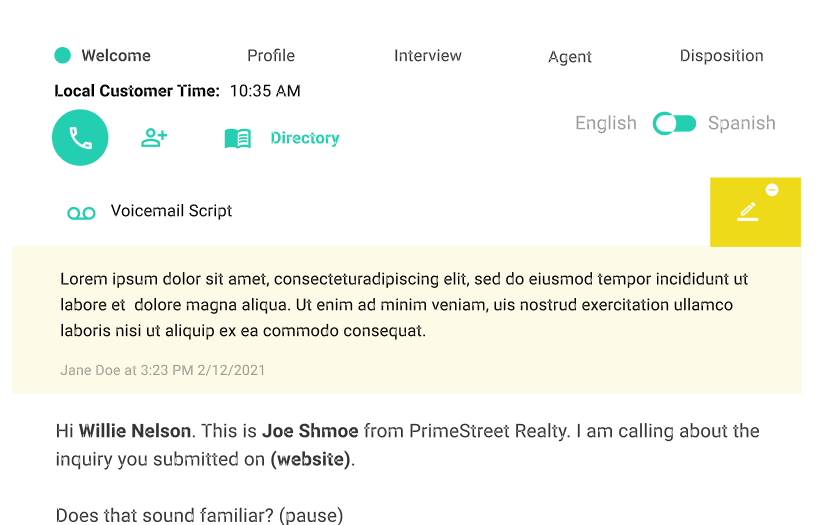The width and height of the screenshot is (840, 525).
Task: Switch to the Welcome tab
Action: [x=116, y=56]
